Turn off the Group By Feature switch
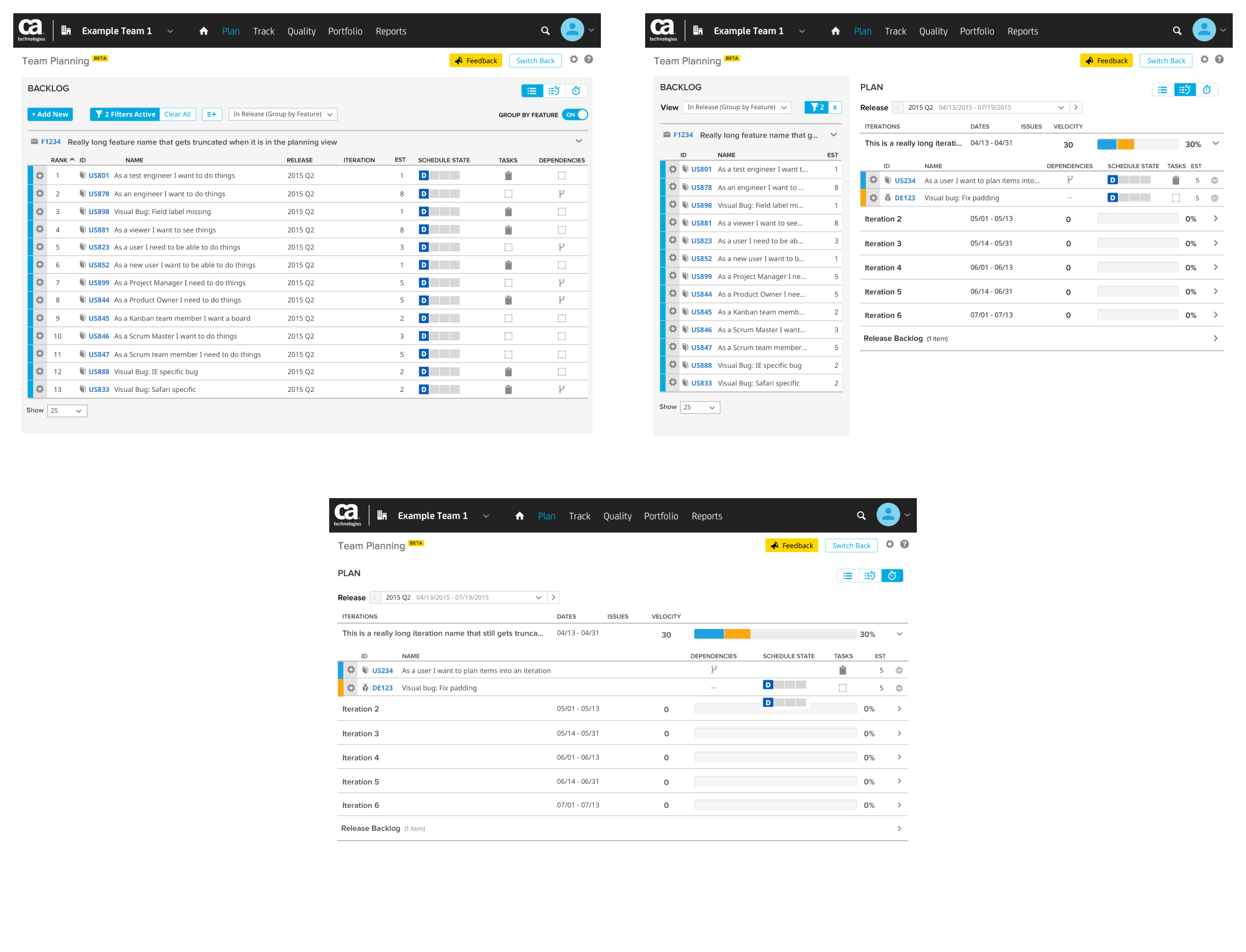1246x952 pixels. click(x=575, y=115)
